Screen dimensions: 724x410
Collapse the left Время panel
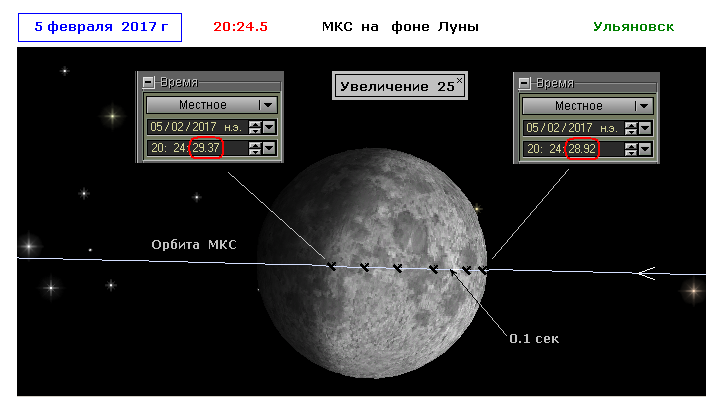point(148,82)
